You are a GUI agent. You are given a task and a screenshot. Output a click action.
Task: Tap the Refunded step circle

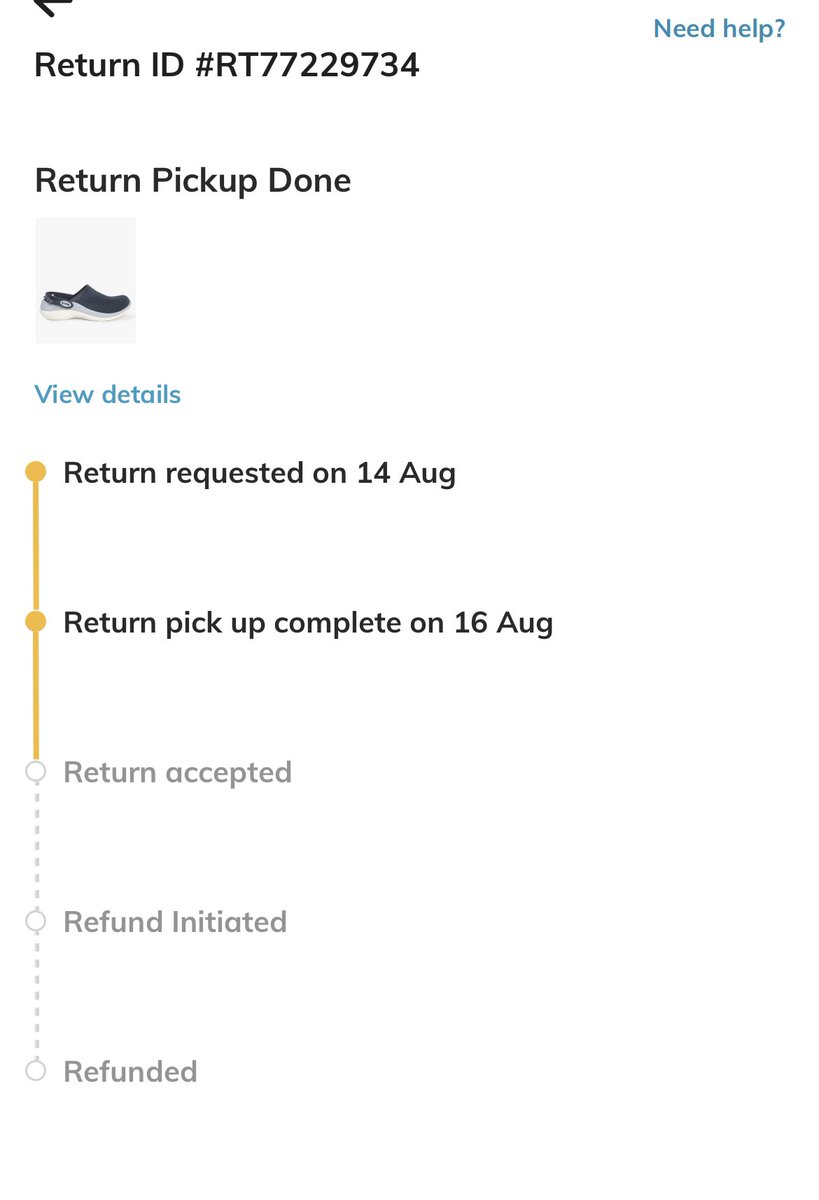click(x=36, y=1071)
